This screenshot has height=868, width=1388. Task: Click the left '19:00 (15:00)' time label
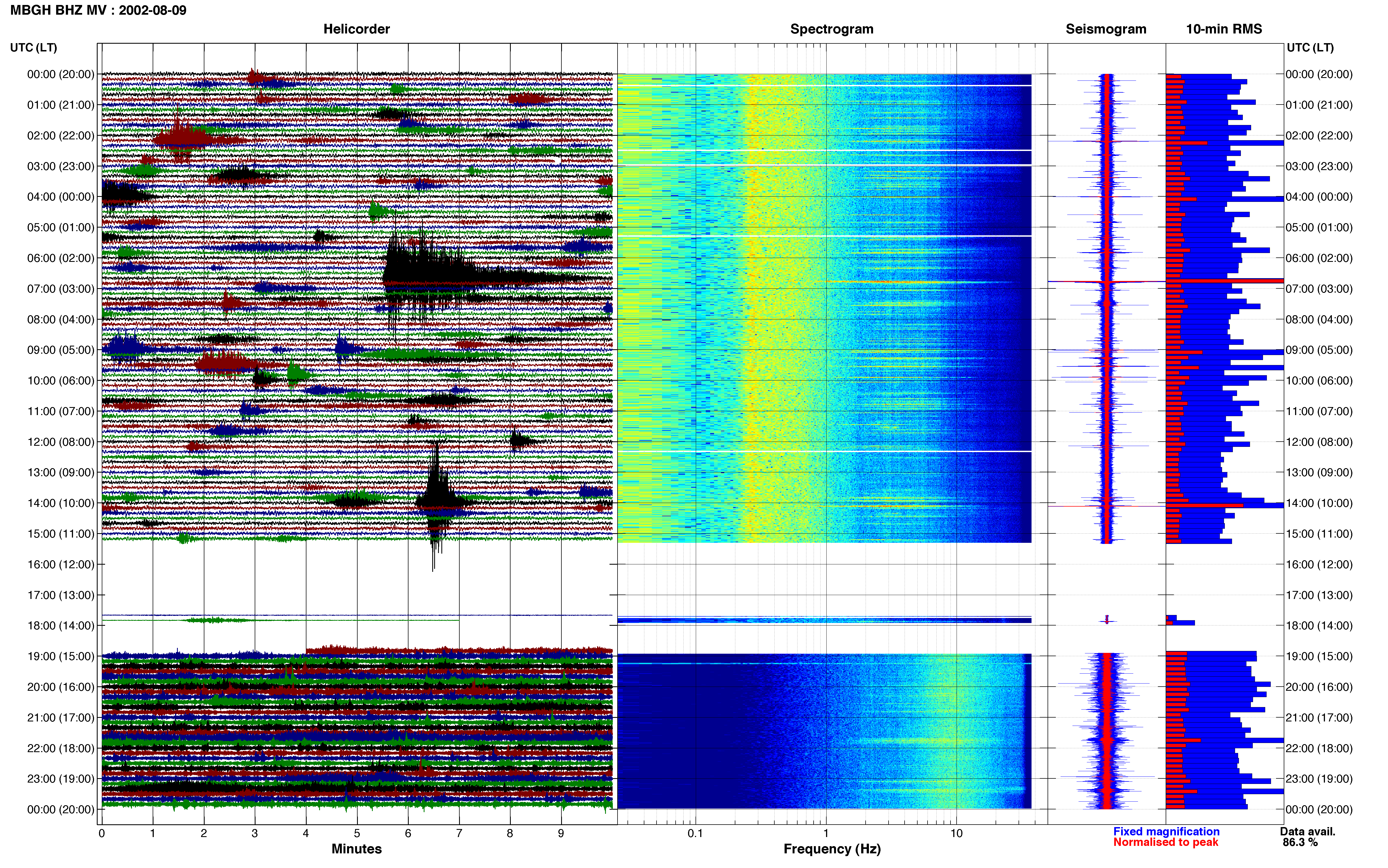click(x=61, y=656)
